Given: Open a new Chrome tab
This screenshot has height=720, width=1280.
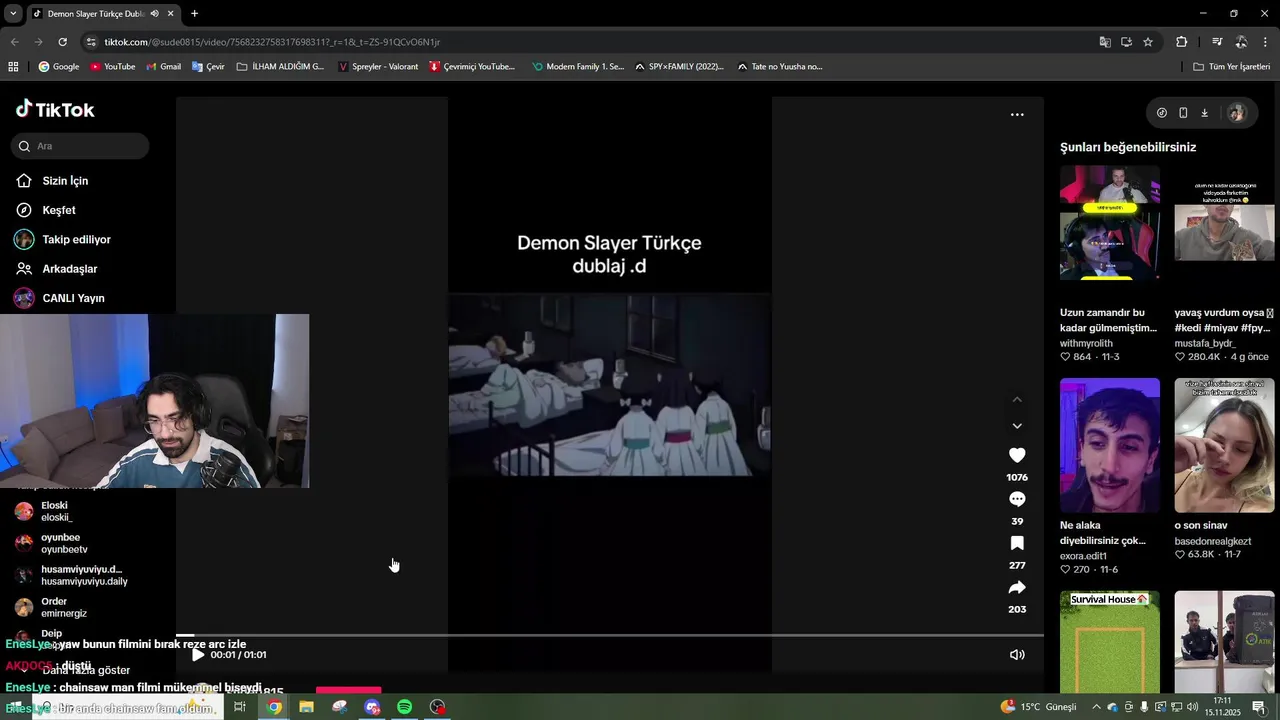Looking at the screenshot, I should [194, 14].
